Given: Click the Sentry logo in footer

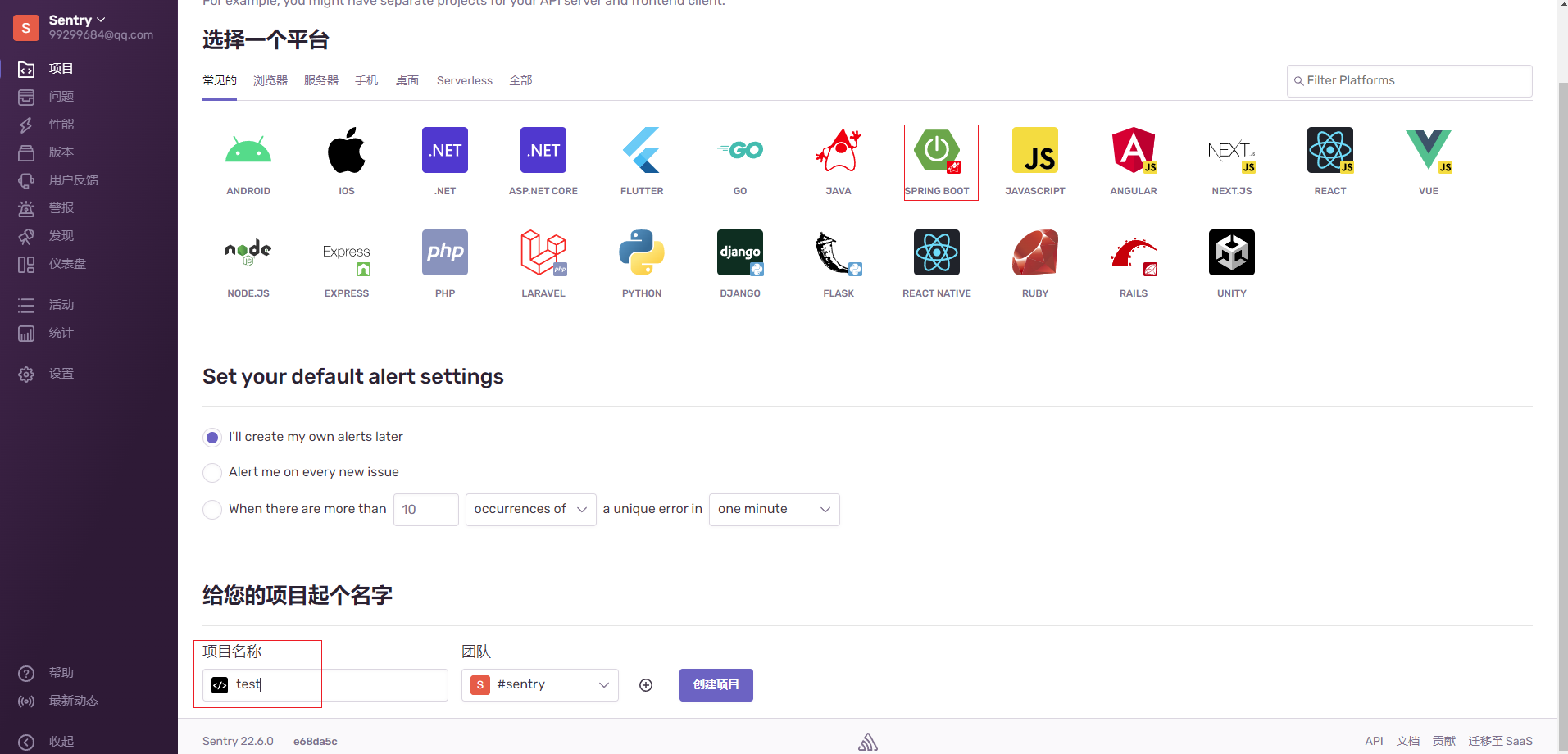Looking at the screenshot, I should tap(868, 742).
